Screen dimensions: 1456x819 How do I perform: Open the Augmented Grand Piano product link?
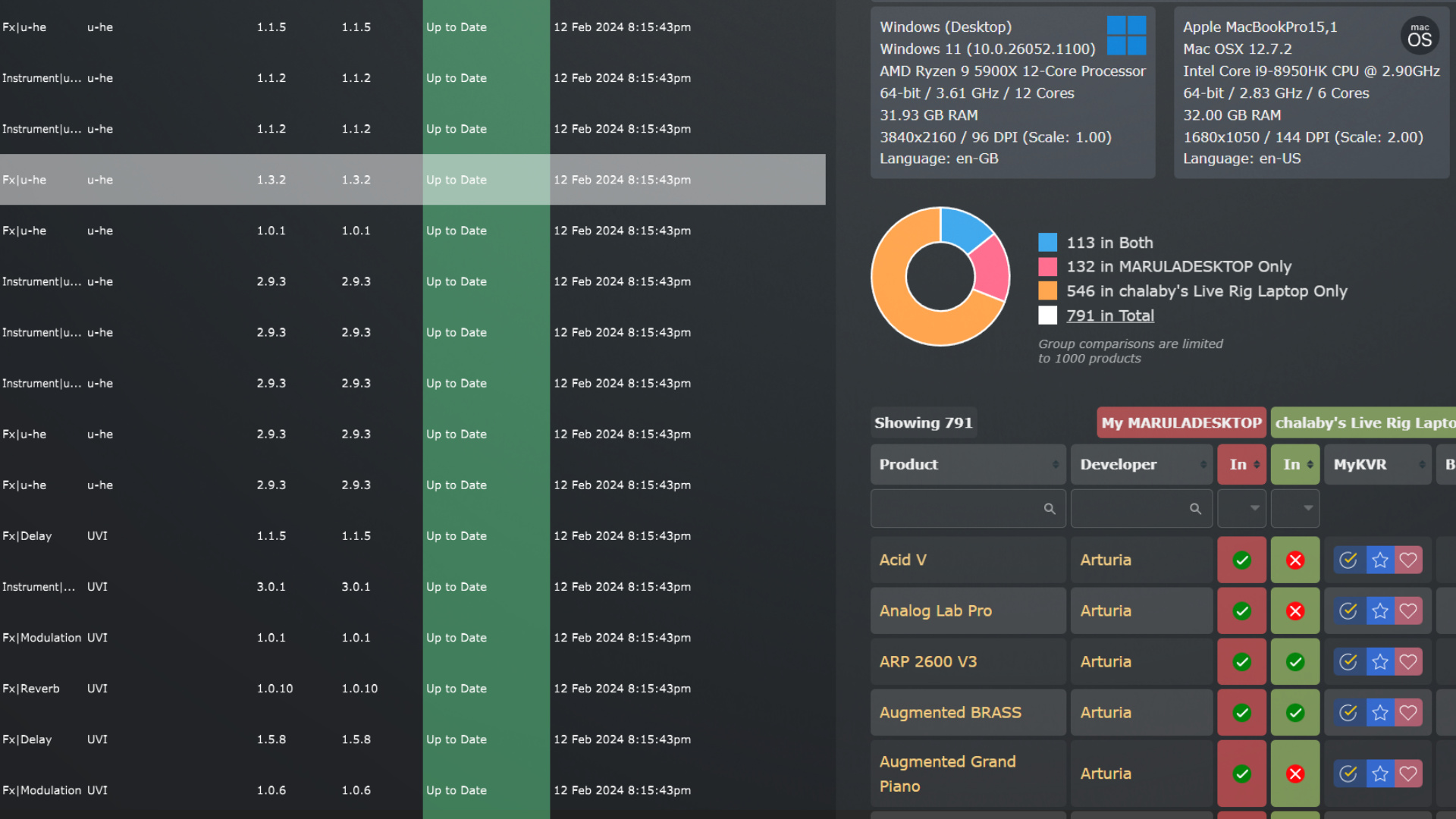pyautogui.click(x=947, y=773)
